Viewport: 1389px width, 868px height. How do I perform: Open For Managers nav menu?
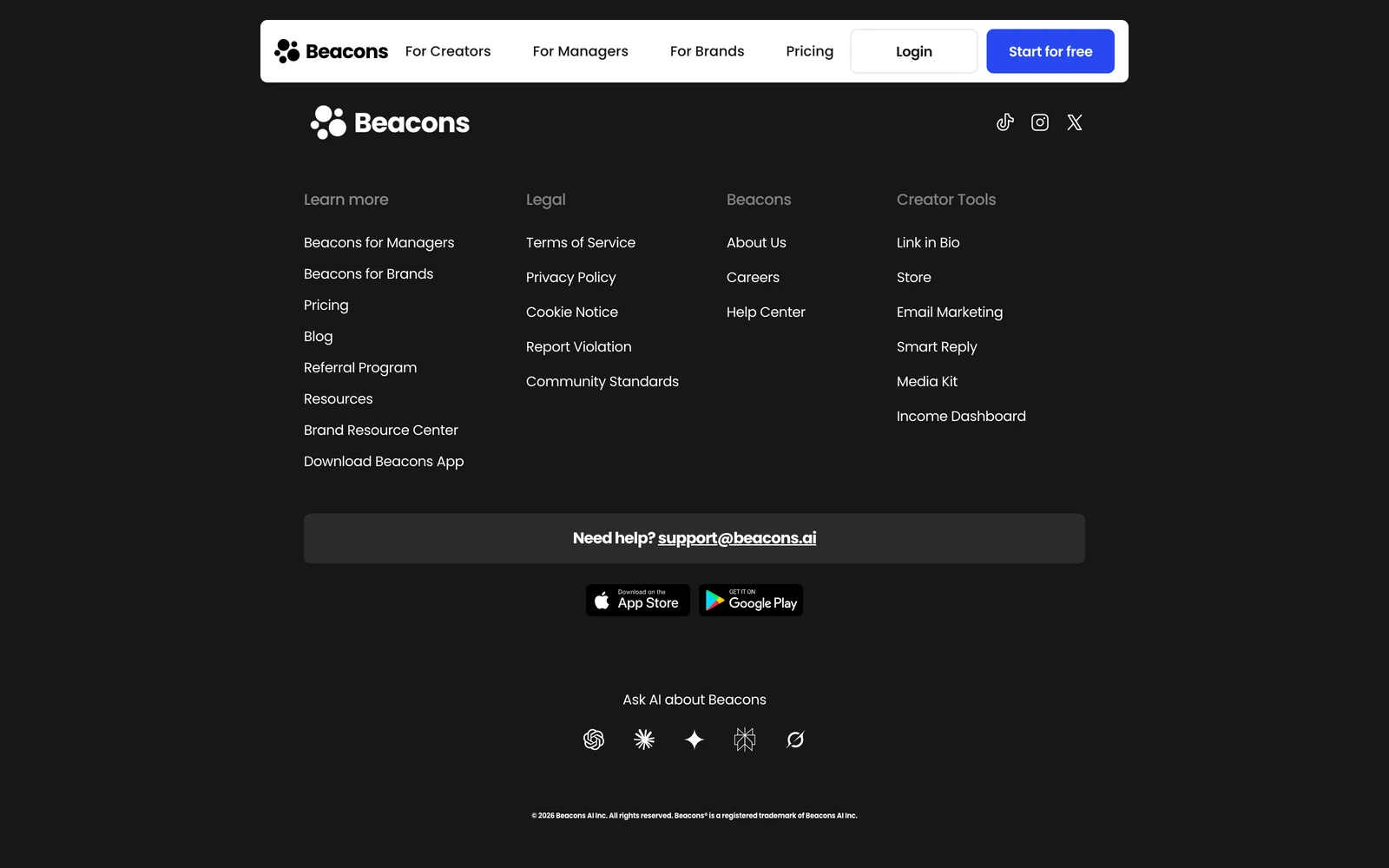pyautogui.click(x=581, y=51)
